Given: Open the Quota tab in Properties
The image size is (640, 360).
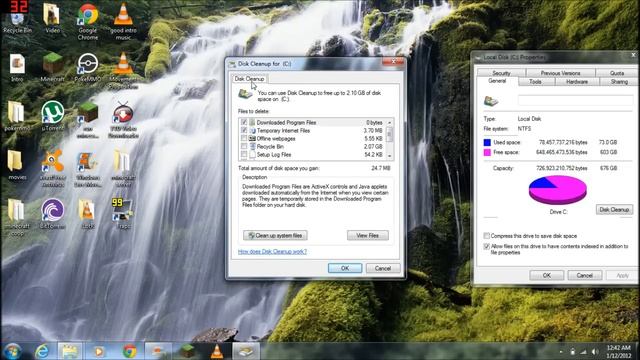Looking at the screenshot, I should point(617,73).
